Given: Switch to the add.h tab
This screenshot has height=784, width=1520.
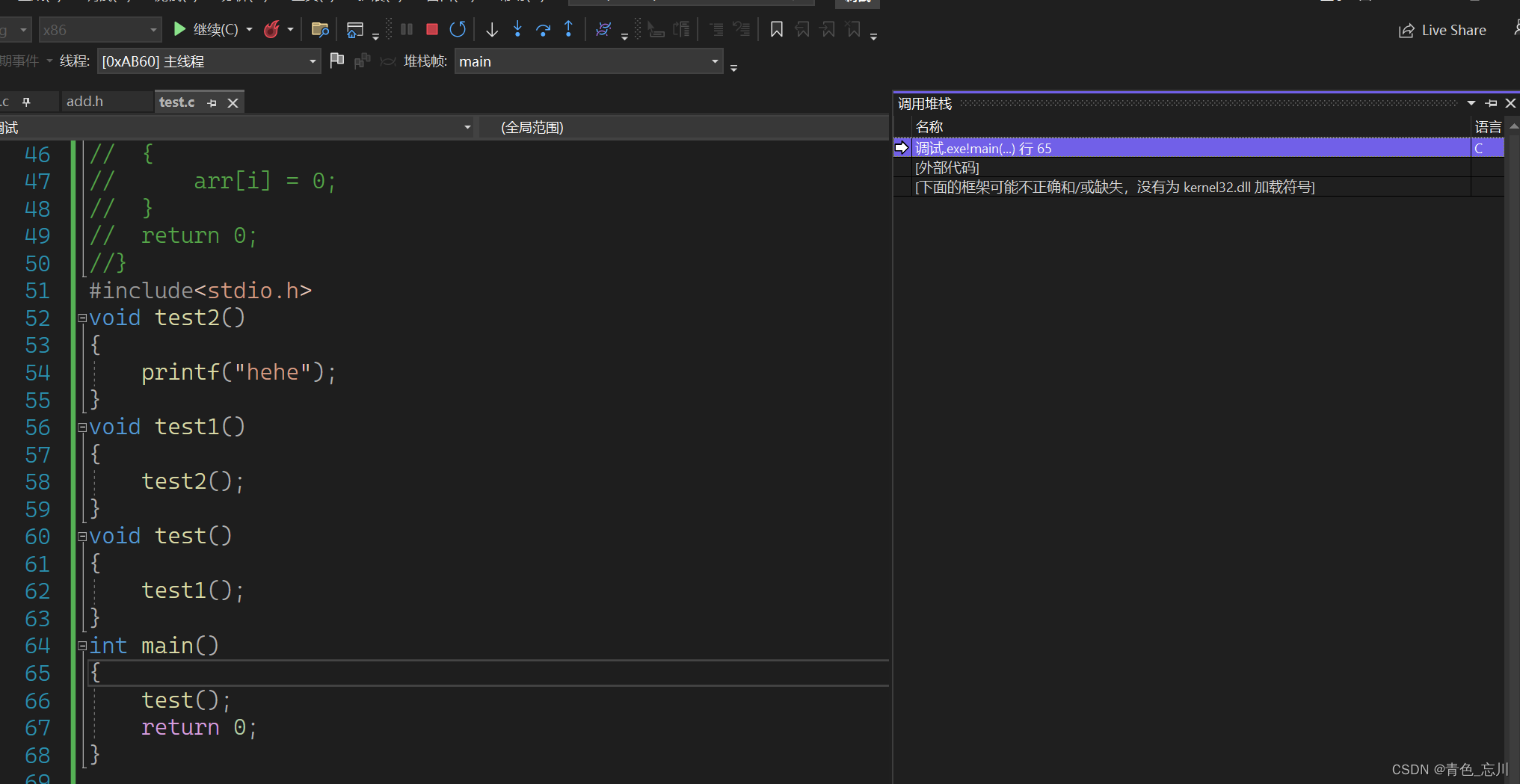Looking at the screenshot, I should pyautogui.click(x=85, y=102).
